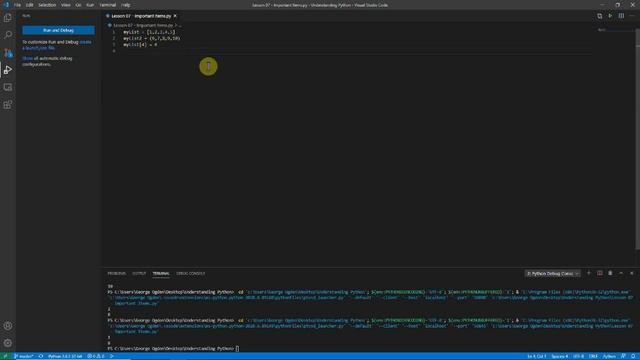
Task: Run Python file with the play icon
Action: tap(610, 16)
